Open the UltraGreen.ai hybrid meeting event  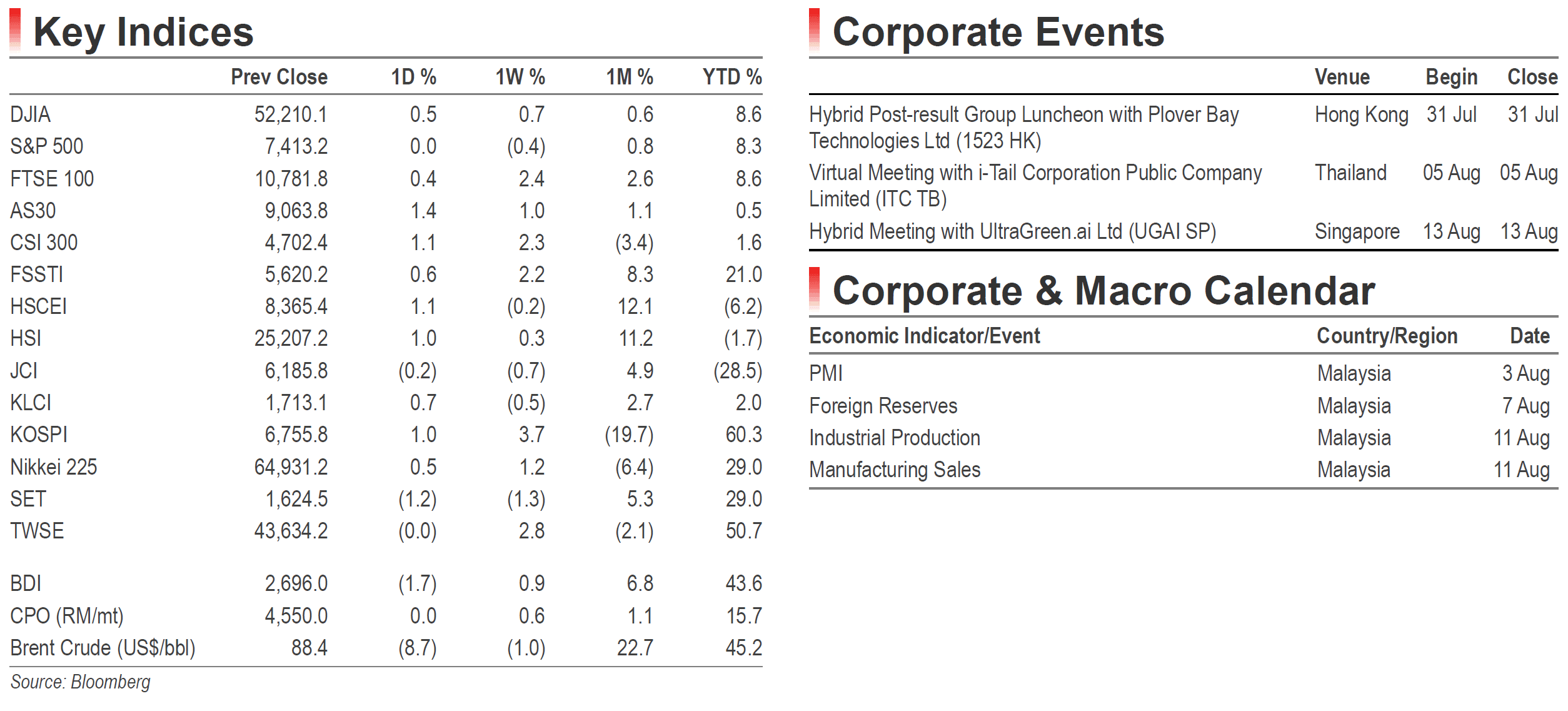(x=1013, y=231)
